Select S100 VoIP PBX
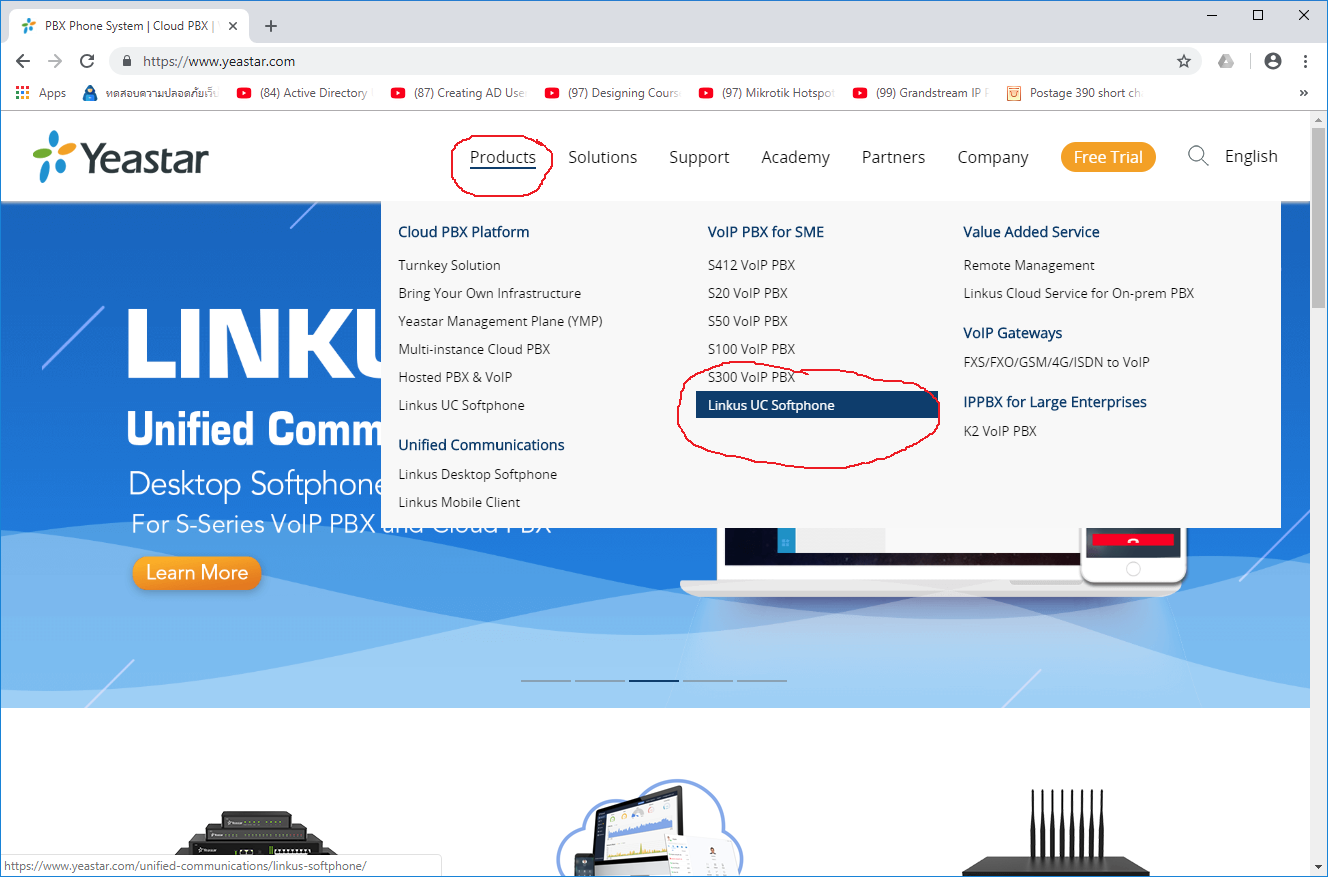This screenshot has width=1328, height=877. [x=752, y=349]
